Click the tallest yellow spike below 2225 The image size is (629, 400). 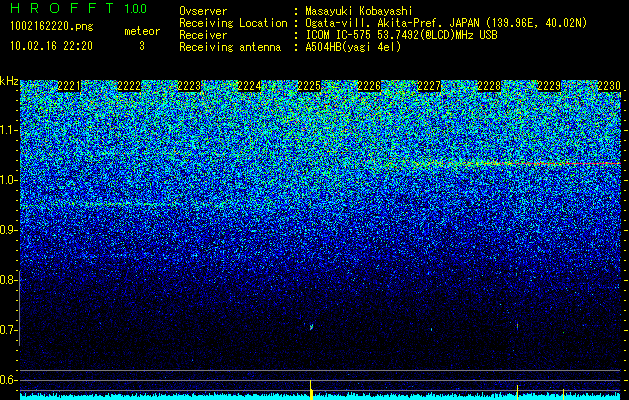[311, 389]
